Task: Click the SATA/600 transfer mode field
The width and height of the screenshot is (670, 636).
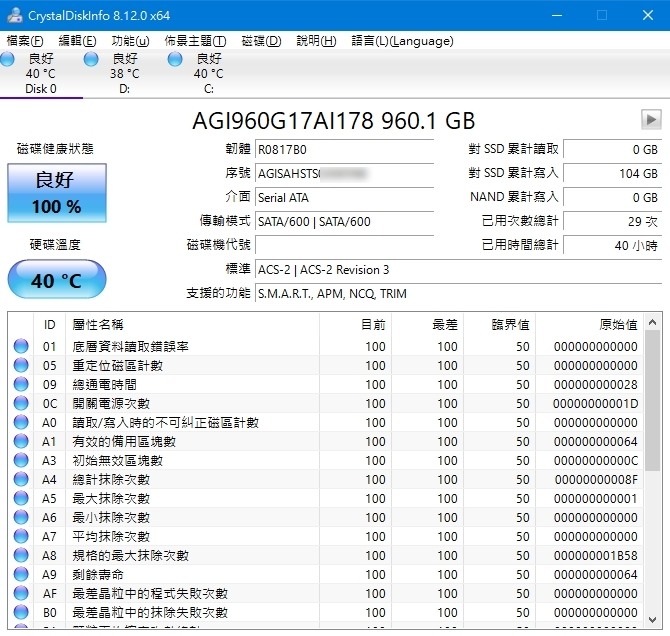Action: pos(344,221)
